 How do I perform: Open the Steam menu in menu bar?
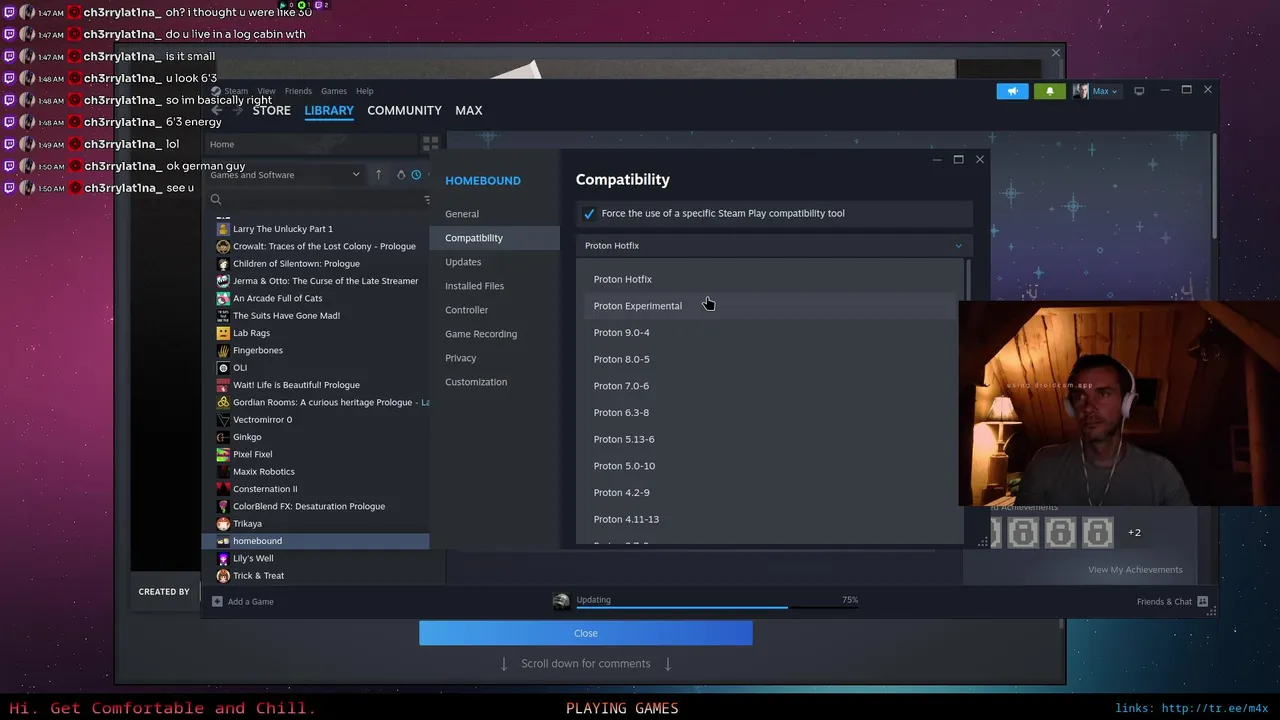236,91
